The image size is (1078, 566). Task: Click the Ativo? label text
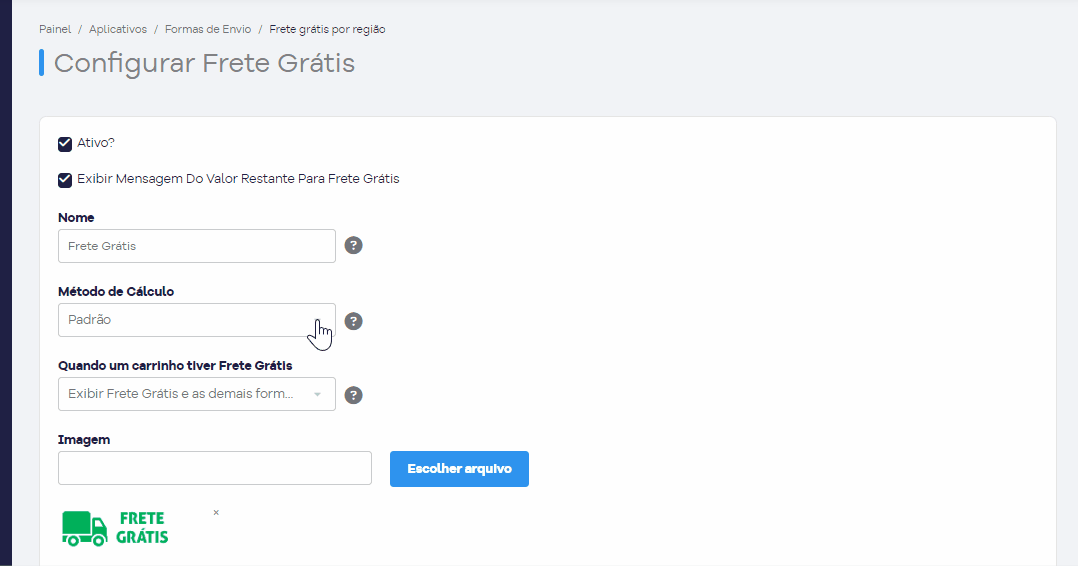(x=96, y=143)
